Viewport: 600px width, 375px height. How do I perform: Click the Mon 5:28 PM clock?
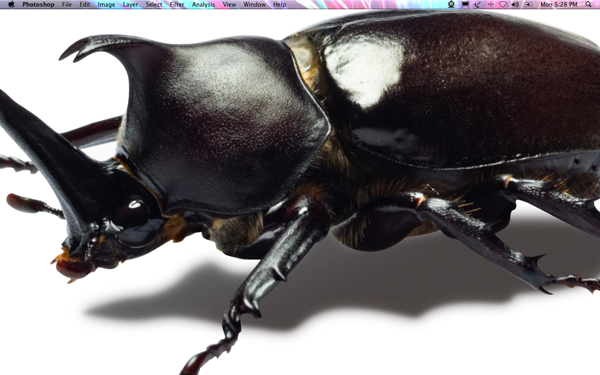(x=559, y=5)
